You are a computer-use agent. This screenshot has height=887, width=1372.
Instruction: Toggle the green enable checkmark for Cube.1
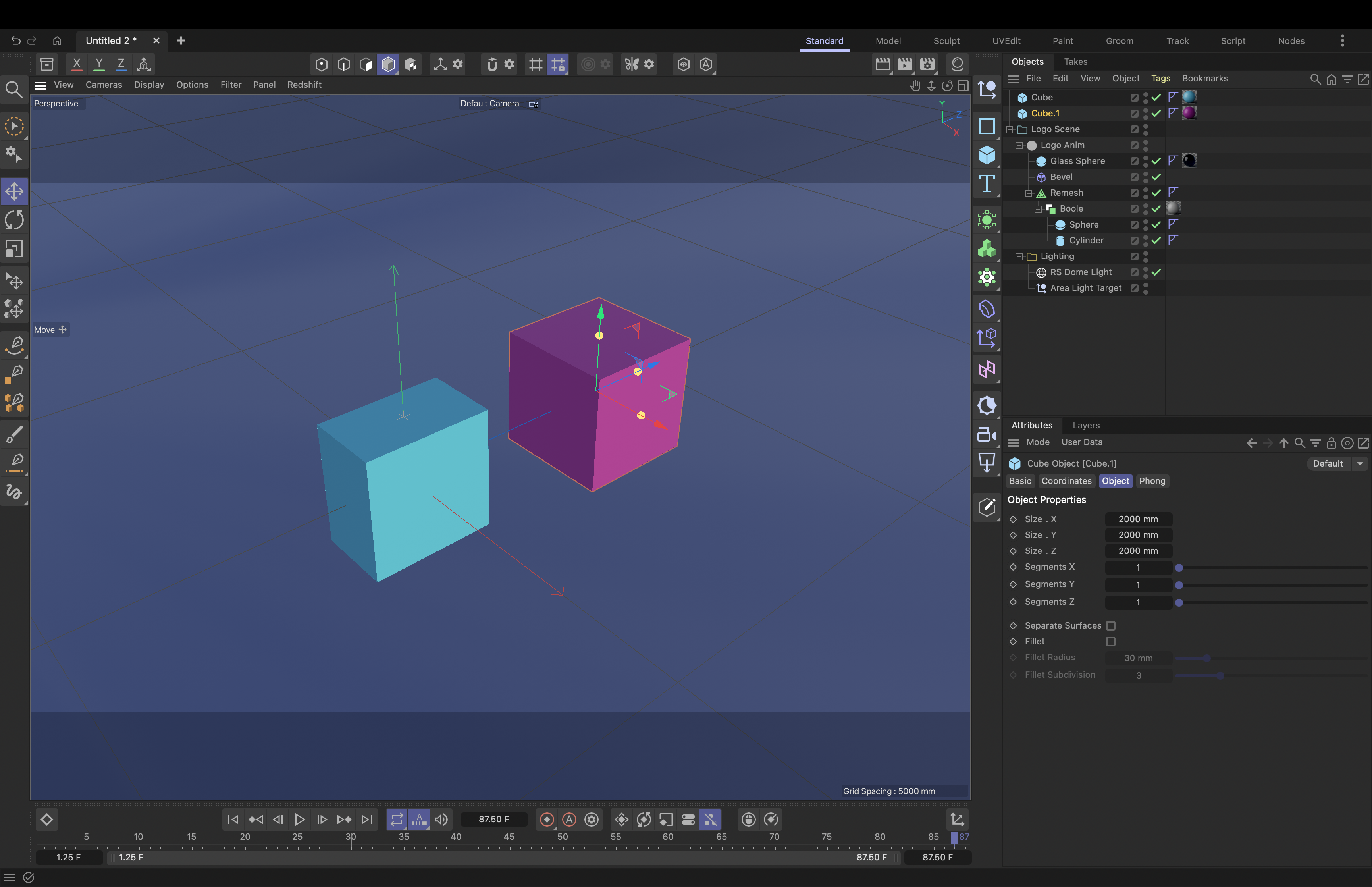click(x=1156, y=114)
